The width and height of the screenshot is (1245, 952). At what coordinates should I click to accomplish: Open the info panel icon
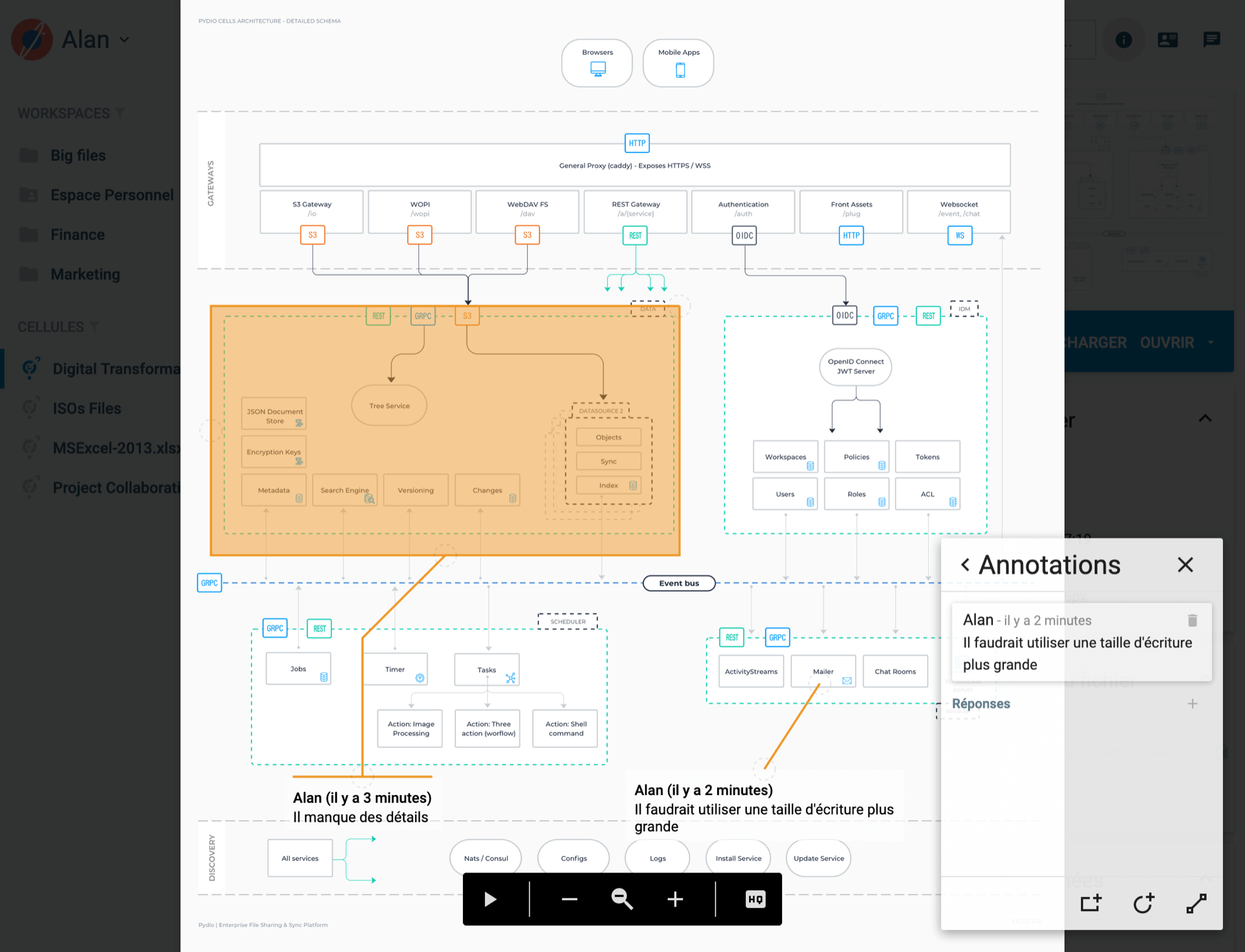(x=1124, y=40)
